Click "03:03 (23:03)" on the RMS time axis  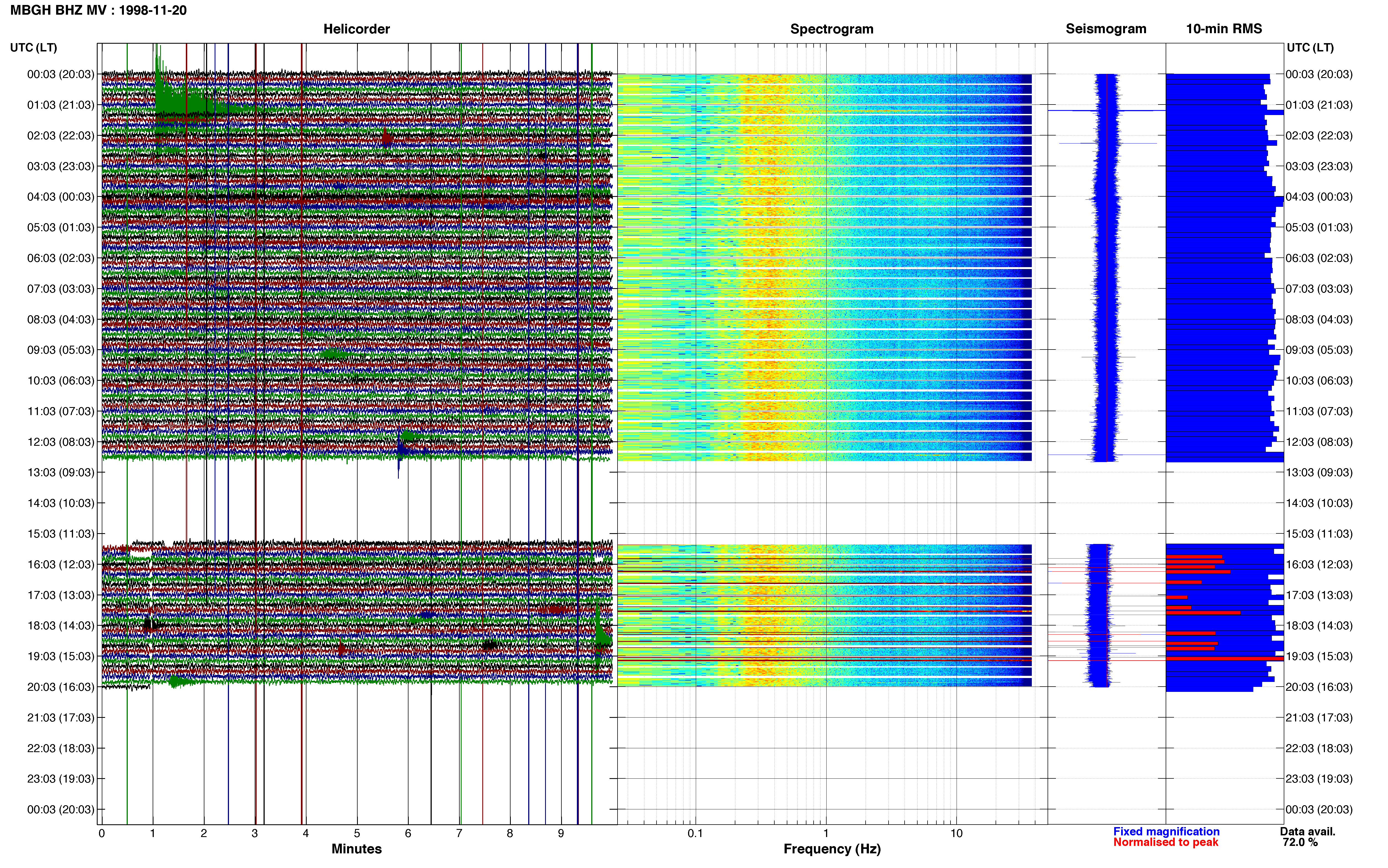1319,166
